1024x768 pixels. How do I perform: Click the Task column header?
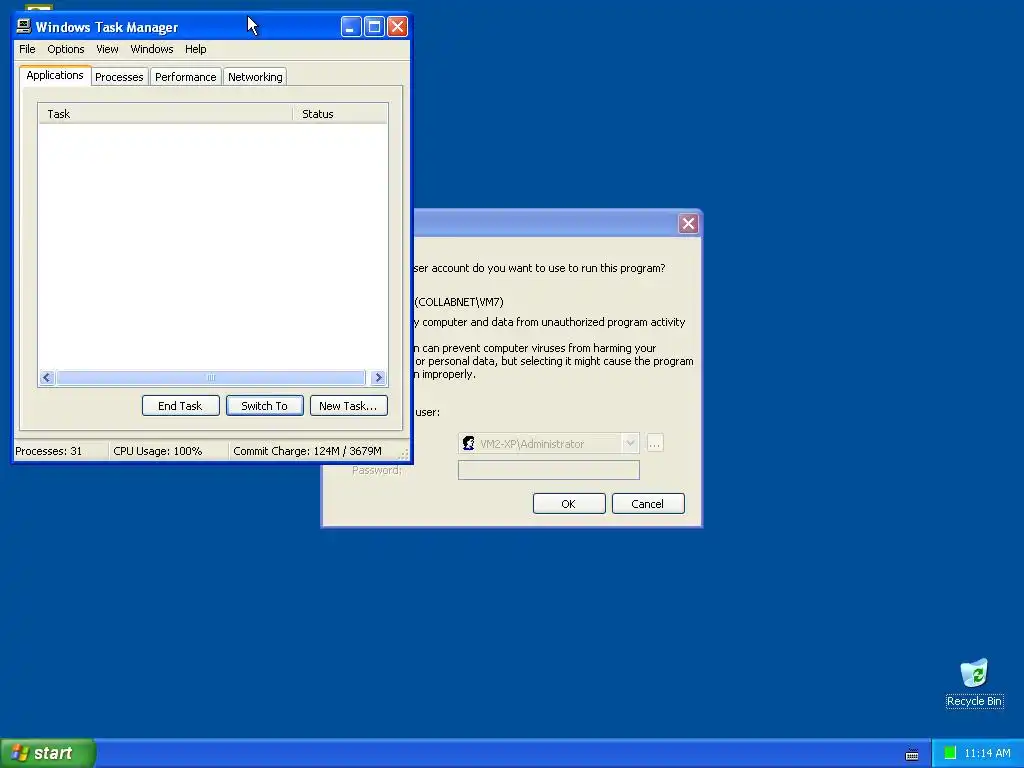click(165, 114)
